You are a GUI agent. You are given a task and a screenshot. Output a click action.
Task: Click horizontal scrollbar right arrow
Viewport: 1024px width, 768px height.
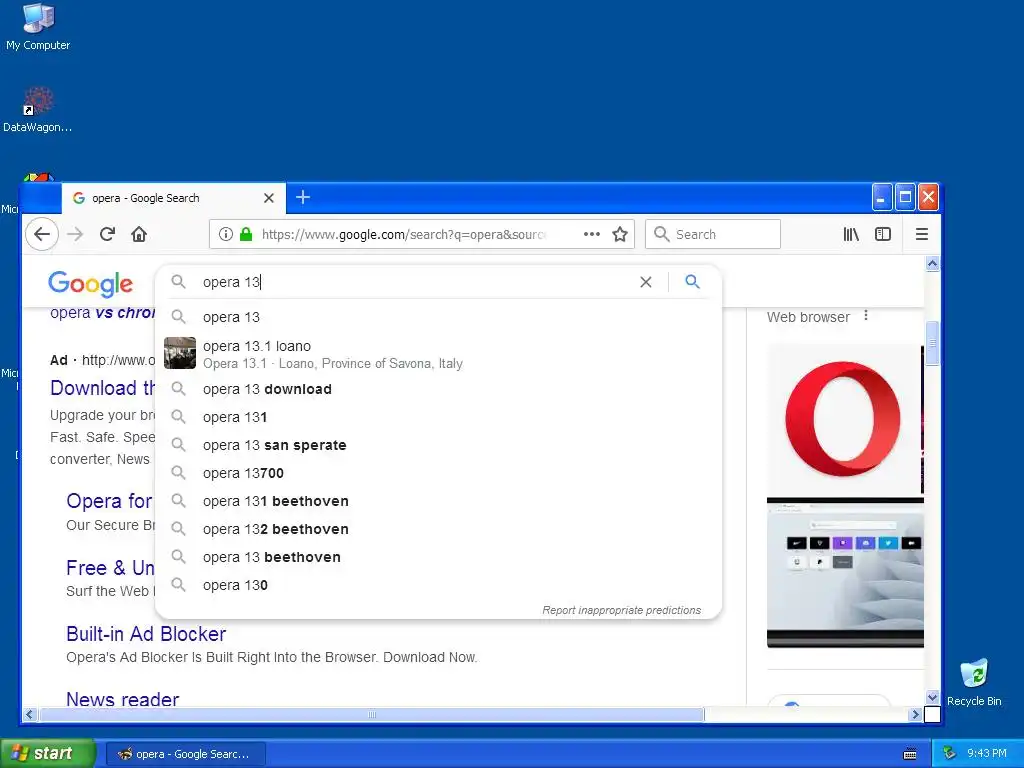[915, 714]
